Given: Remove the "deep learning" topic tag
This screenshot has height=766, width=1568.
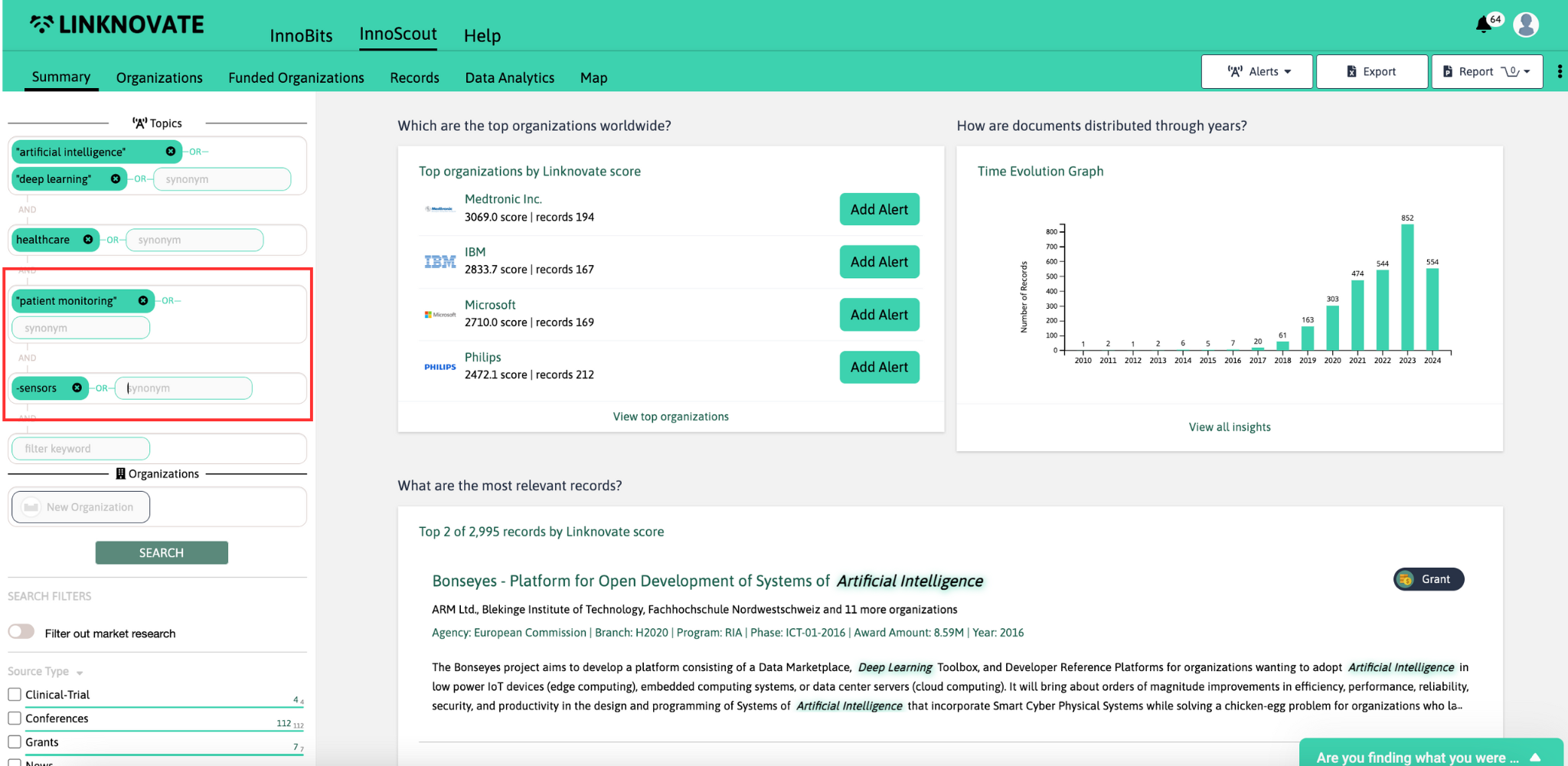Looking at the screenshot, I should (x=116, y=178).
